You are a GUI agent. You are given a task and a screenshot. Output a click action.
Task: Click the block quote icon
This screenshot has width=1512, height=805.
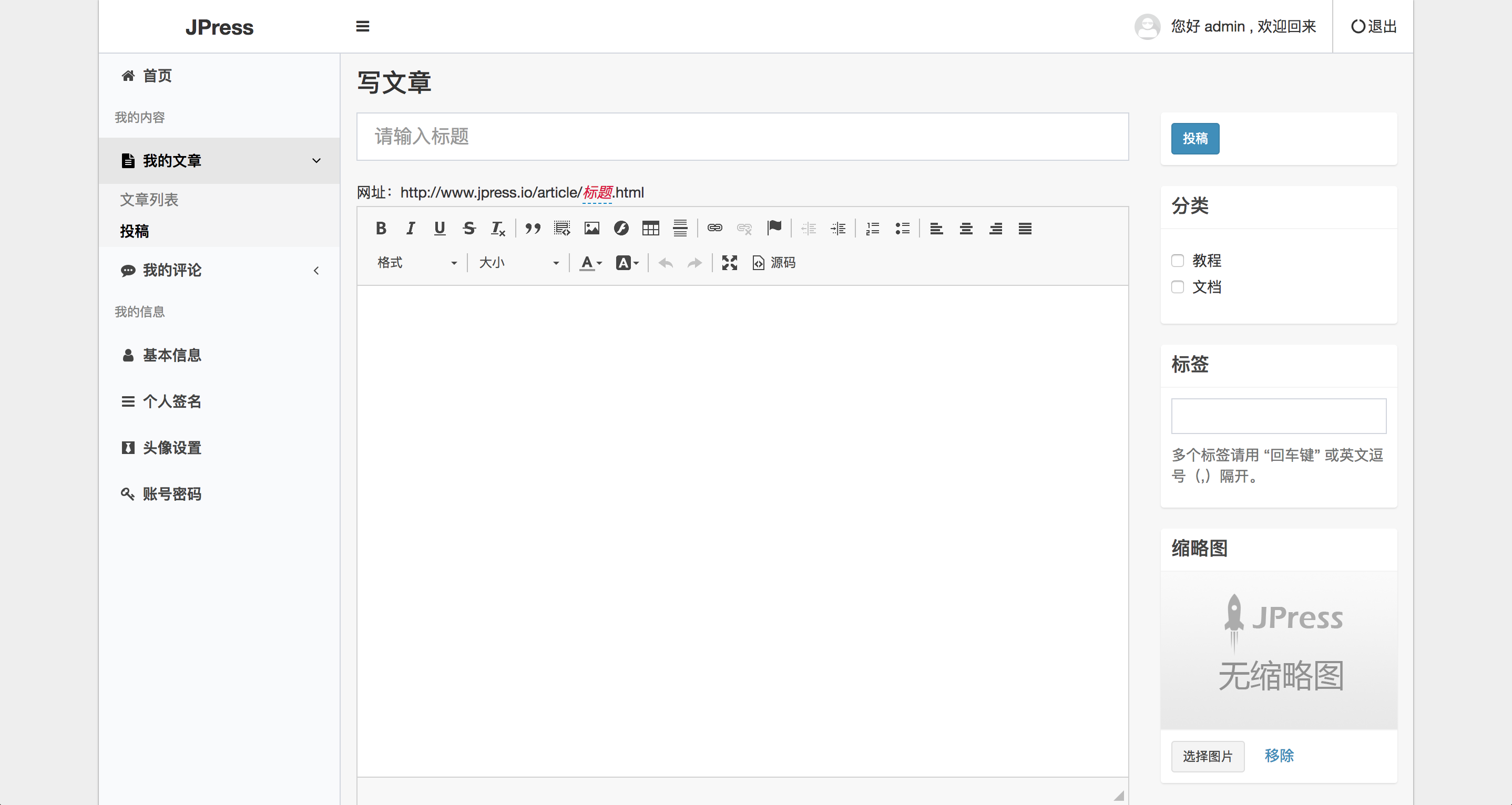coord(533,228)
